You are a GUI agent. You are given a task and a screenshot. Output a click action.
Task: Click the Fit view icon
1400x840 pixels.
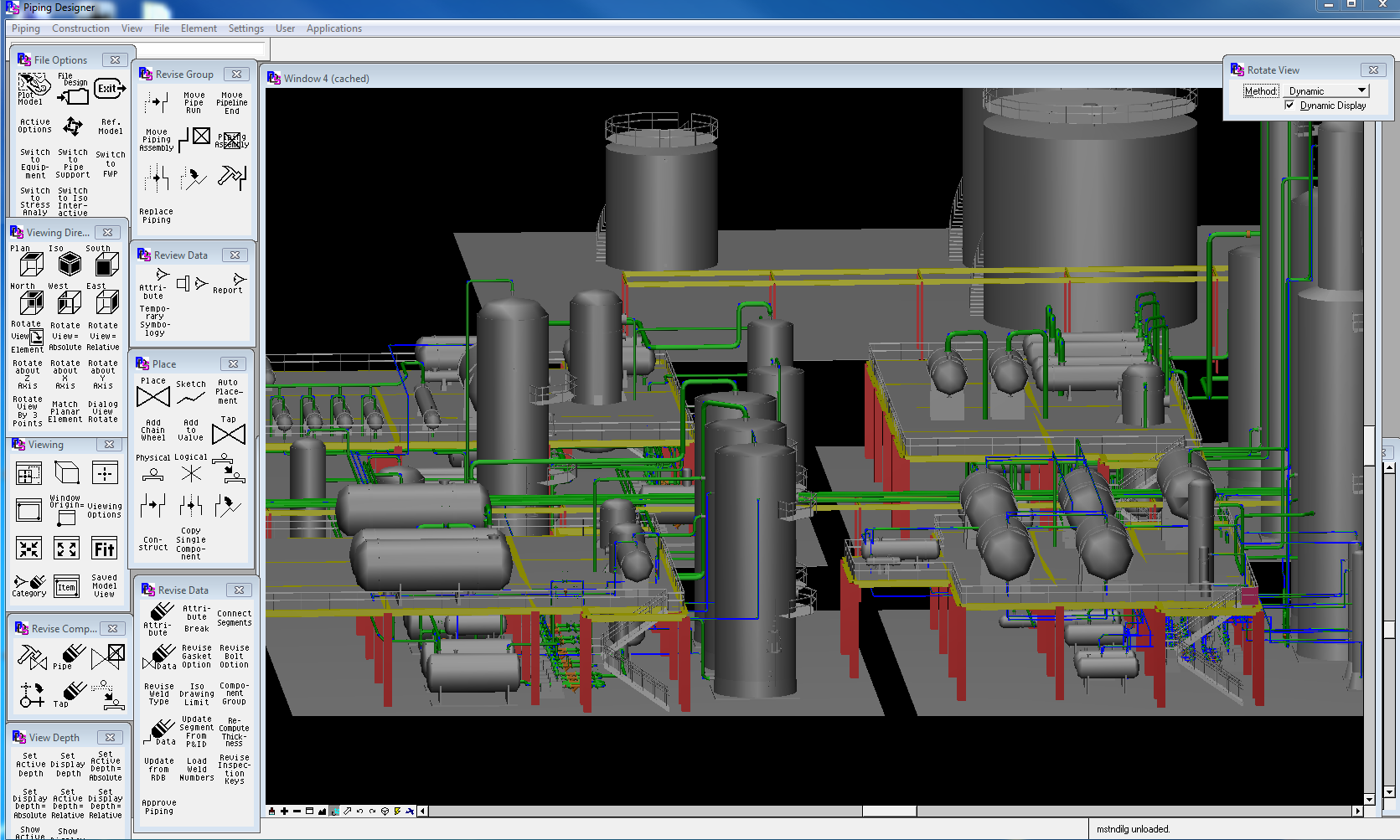tap(105, 549)
